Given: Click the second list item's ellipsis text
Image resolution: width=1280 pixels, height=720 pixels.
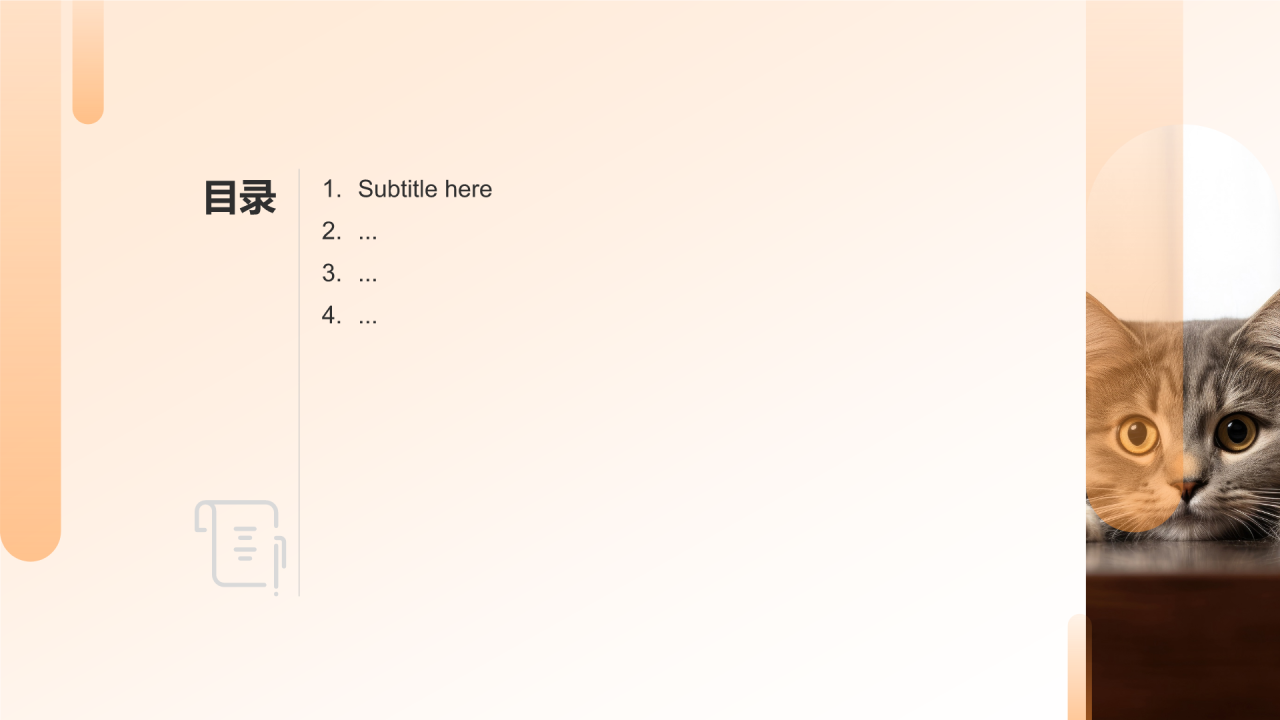Looking at the screenshot, I should (368, 232).
